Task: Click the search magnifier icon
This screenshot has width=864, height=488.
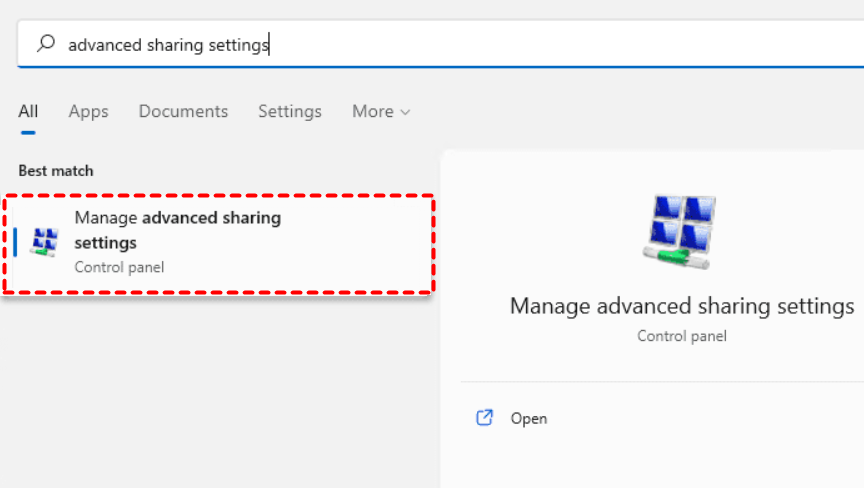Action: pyautogui.click(x=46, y=44)
